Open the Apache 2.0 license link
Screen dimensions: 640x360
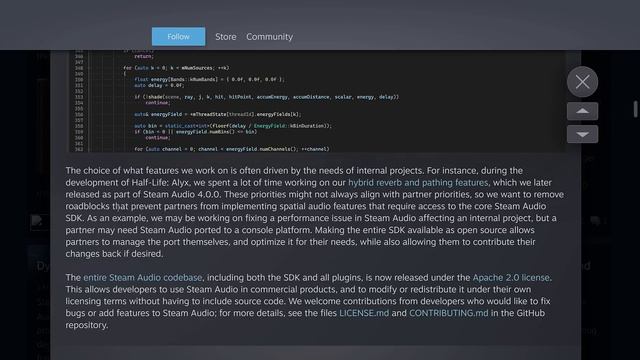pyautogui.click(x=511, y=278)
